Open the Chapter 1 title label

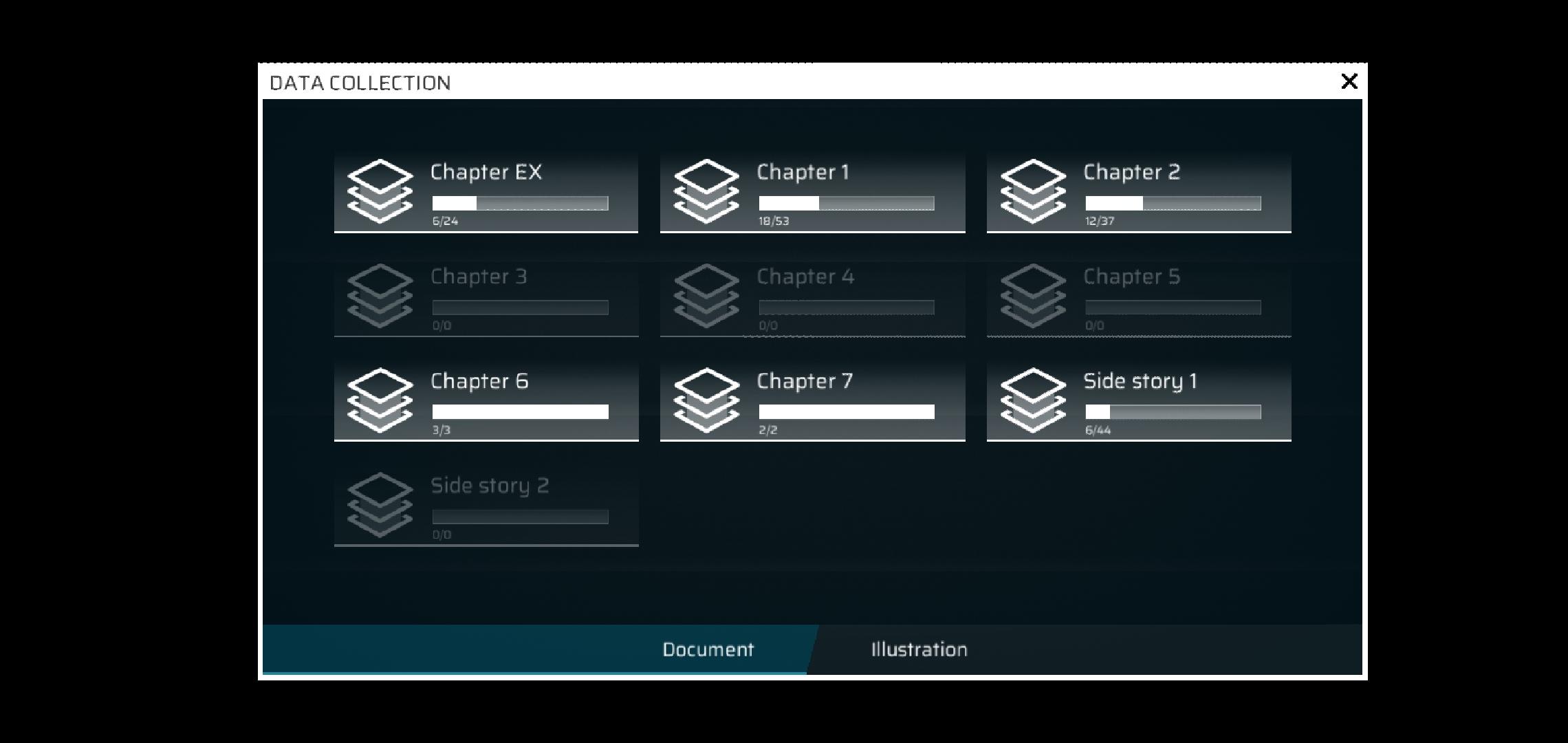click(803, 172)
